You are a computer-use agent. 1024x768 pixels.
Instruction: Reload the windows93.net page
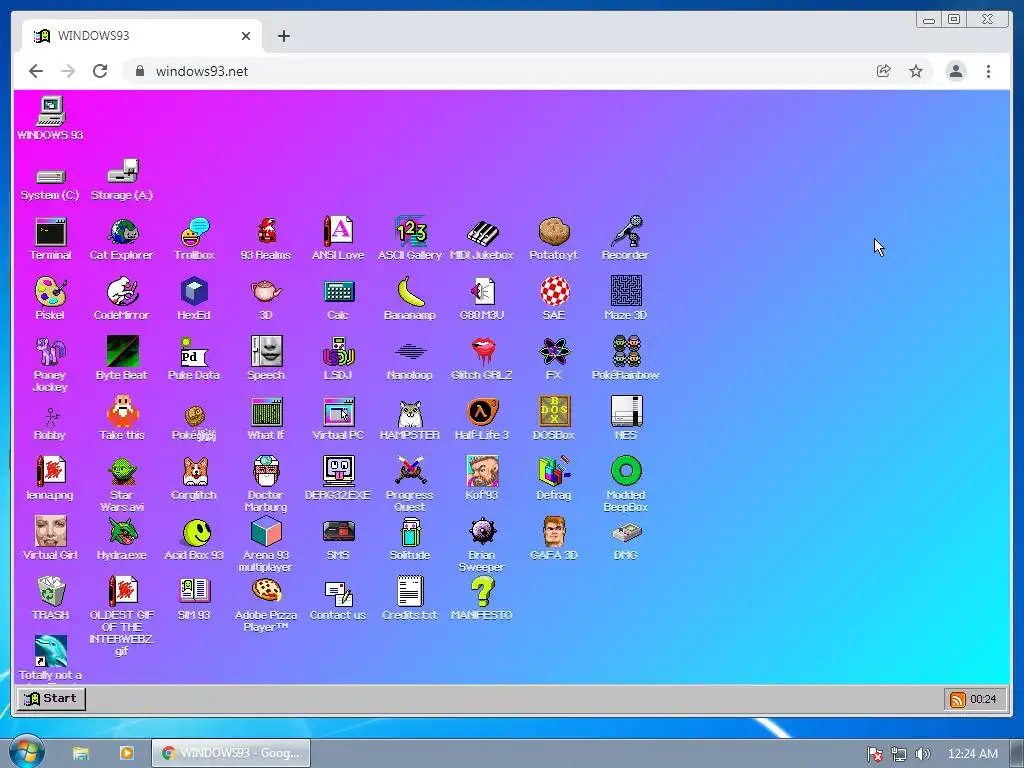pyautogui.click(x=100, y=71)
